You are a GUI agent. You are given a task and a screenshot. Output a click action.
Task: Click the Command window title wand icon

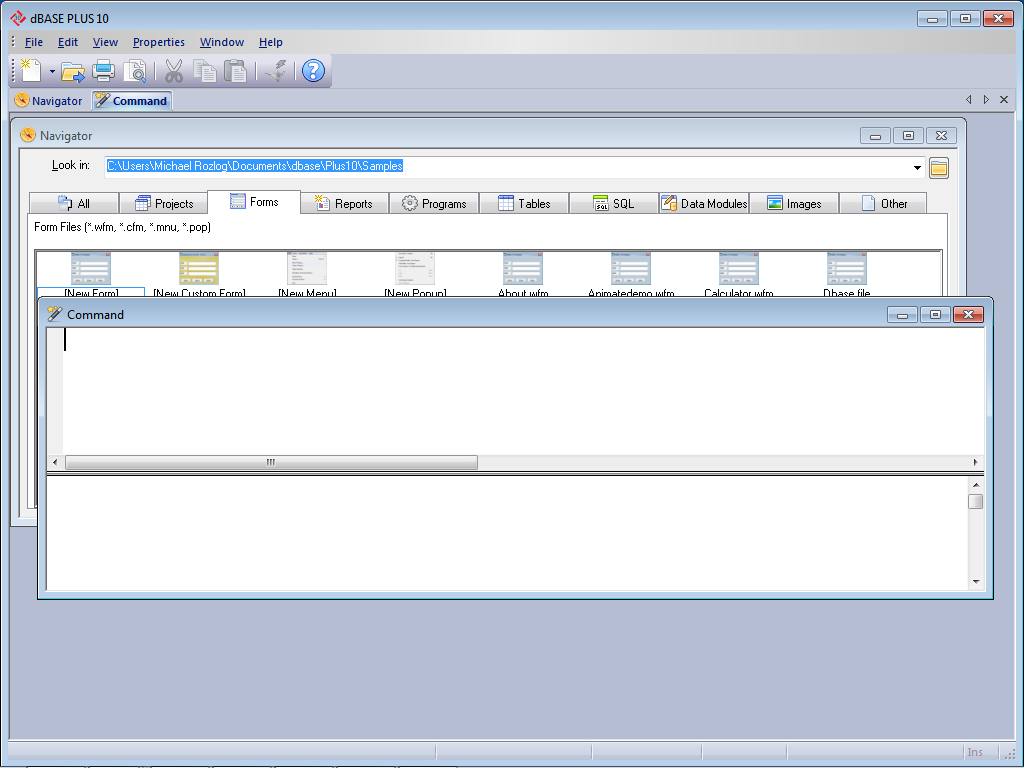(55, 314)
